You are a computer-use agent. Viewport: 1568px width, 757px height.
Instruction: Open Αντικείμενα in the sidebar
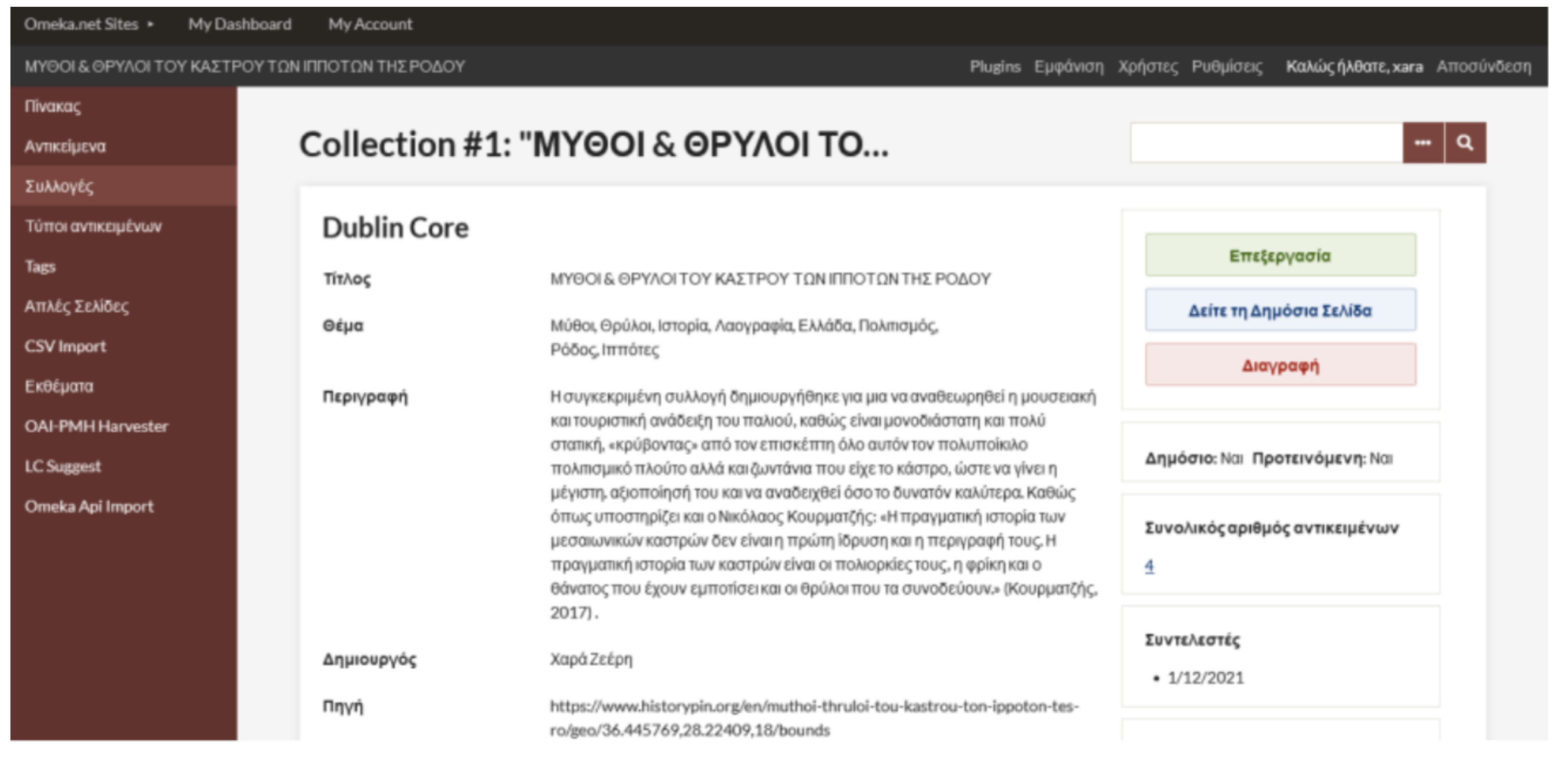65,146
